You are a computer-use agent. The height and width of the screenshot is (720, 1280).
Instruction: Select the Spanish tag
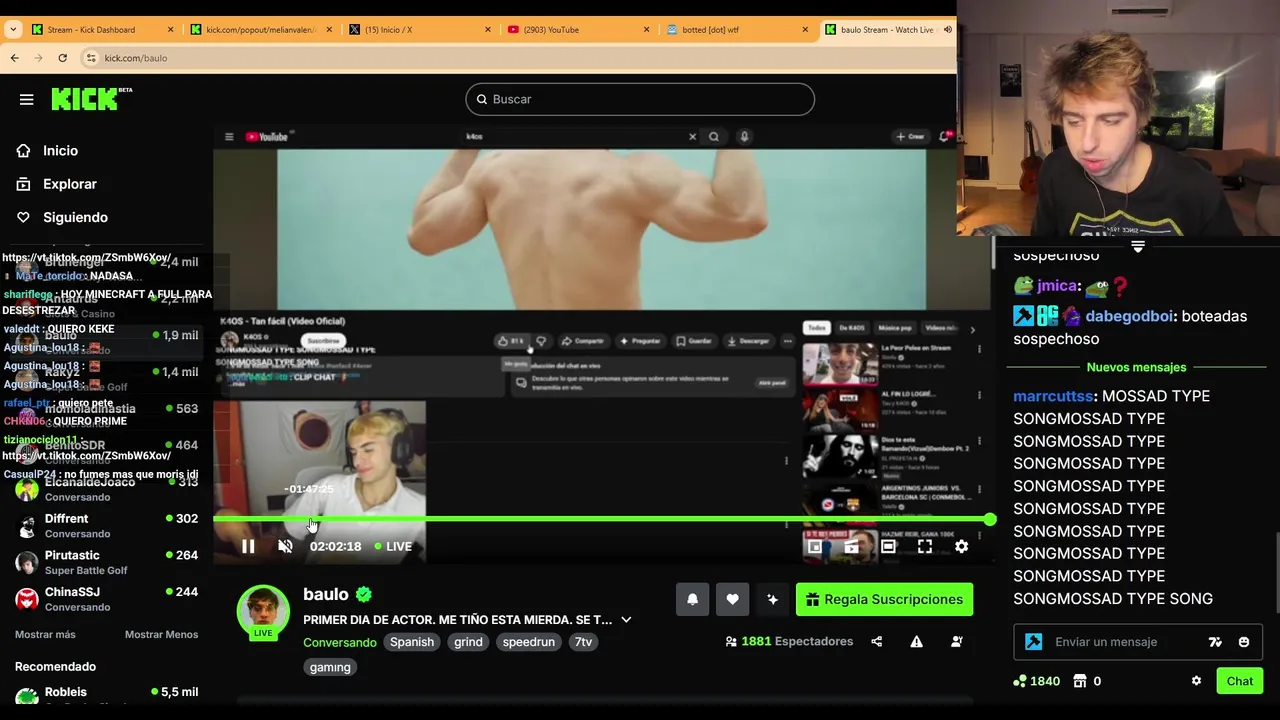[x=412, y=642]
